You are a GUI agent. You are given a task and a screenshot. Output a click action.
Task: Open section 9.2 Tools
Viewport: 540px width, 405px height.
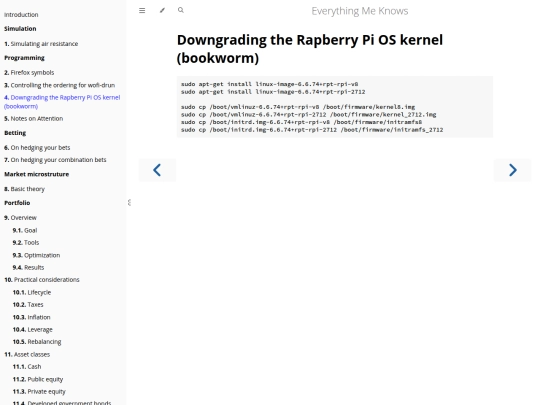tap(26, 243)
